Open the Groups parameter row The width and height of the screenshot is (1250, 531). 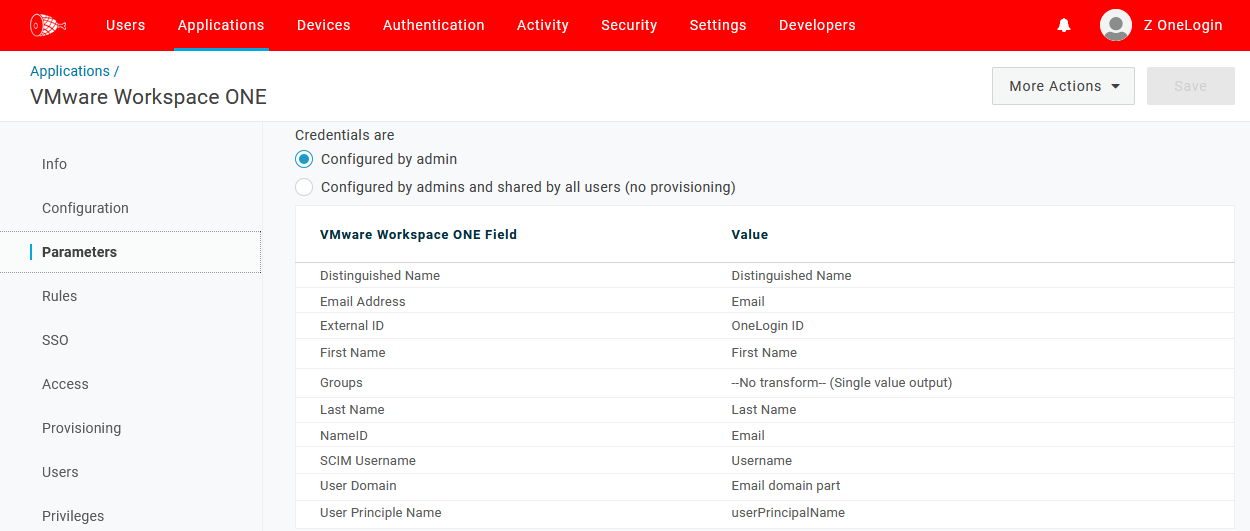coord(341,383)
